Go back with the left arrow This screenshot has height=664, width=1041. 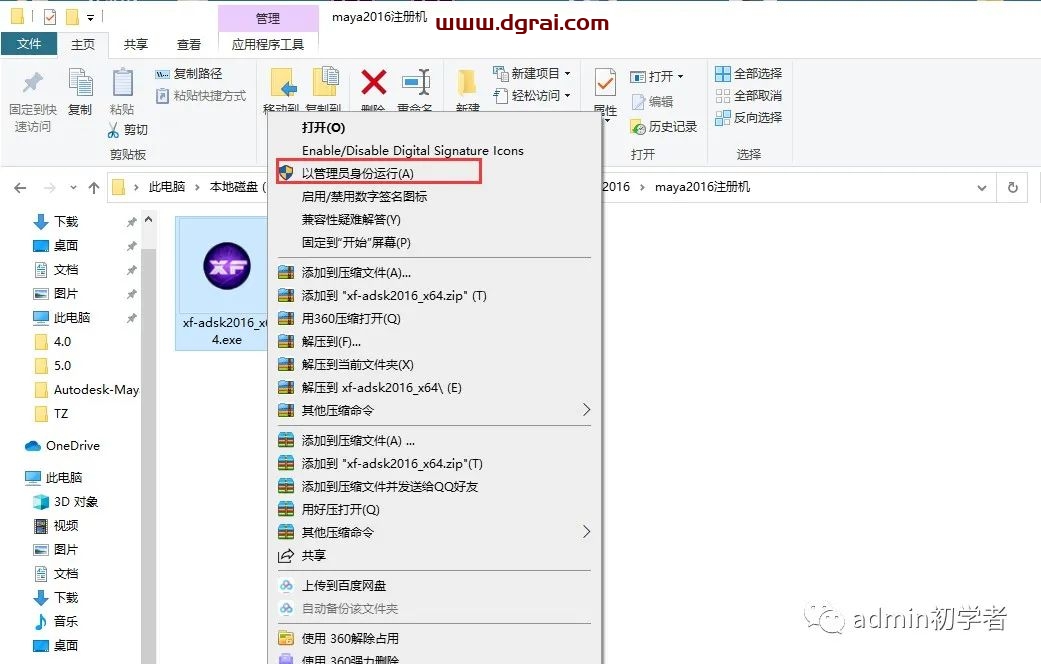click(x=21, y=188)
